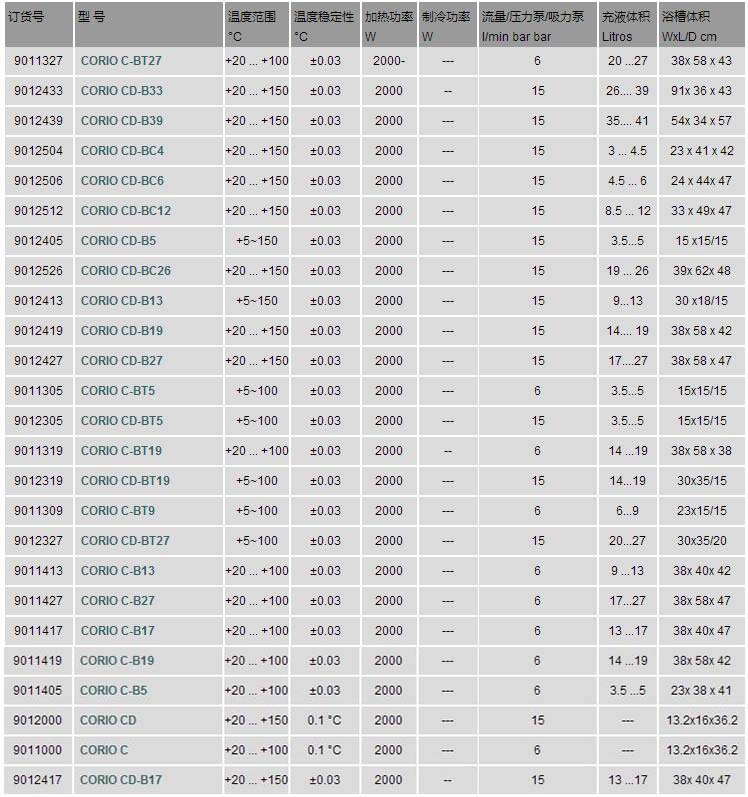The image size is (748, 797).
Task: Select the CORIO CD-B27 model link
Action: tap(121, 361)
